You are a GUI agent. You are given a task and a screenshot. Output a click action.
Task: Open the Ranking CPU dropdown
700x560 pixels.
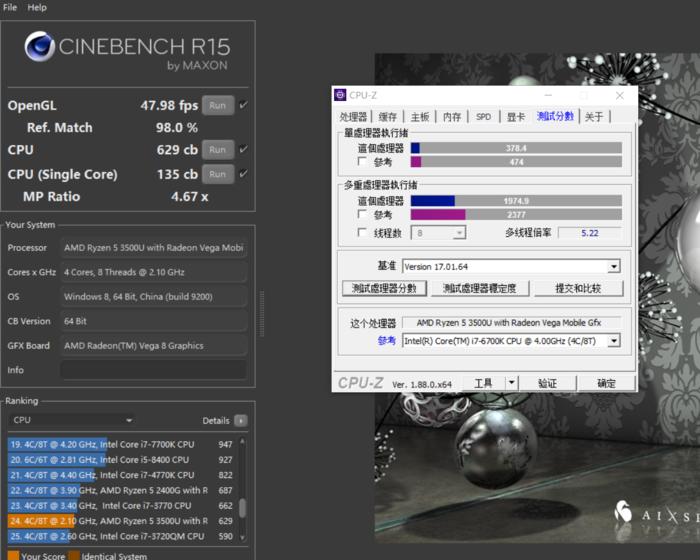(x=71, y=420)
